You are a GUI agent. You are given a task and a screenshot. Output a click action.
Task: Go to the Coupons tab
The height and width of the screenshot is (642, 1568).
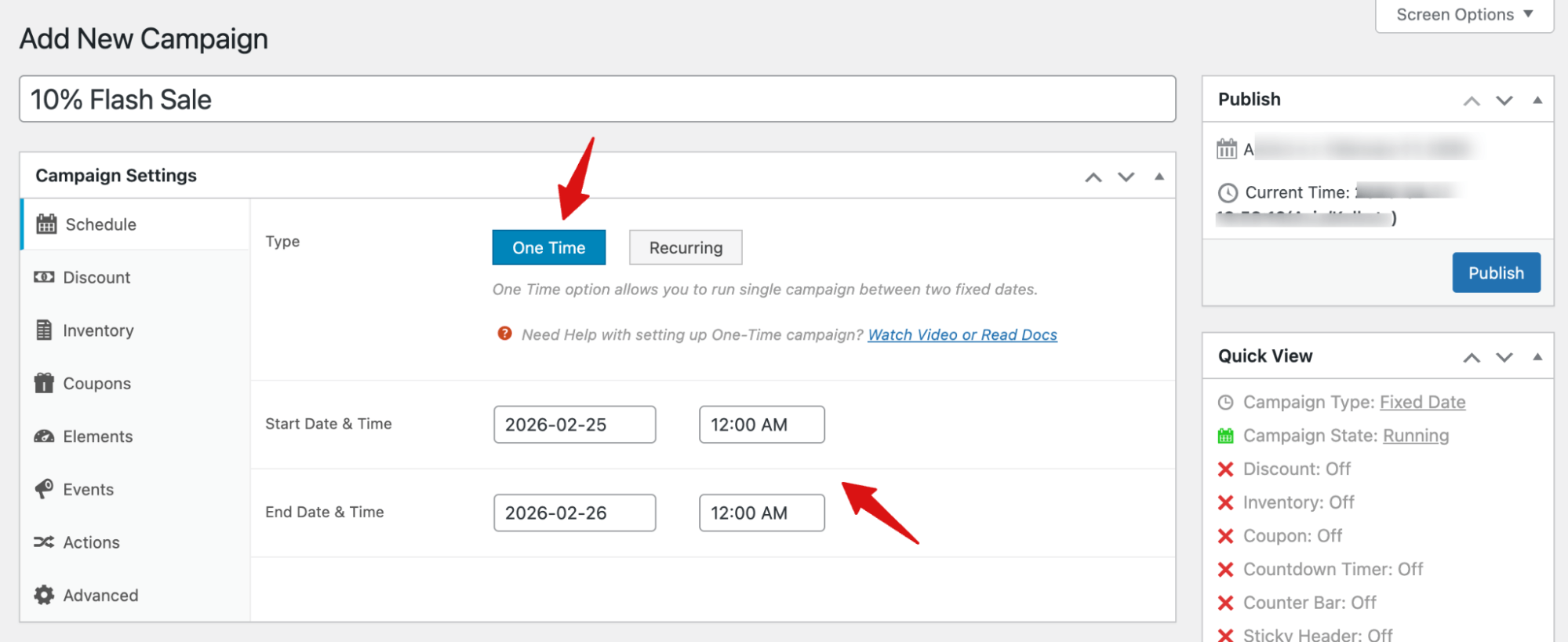pyautogui.click(x=135, y=383)
